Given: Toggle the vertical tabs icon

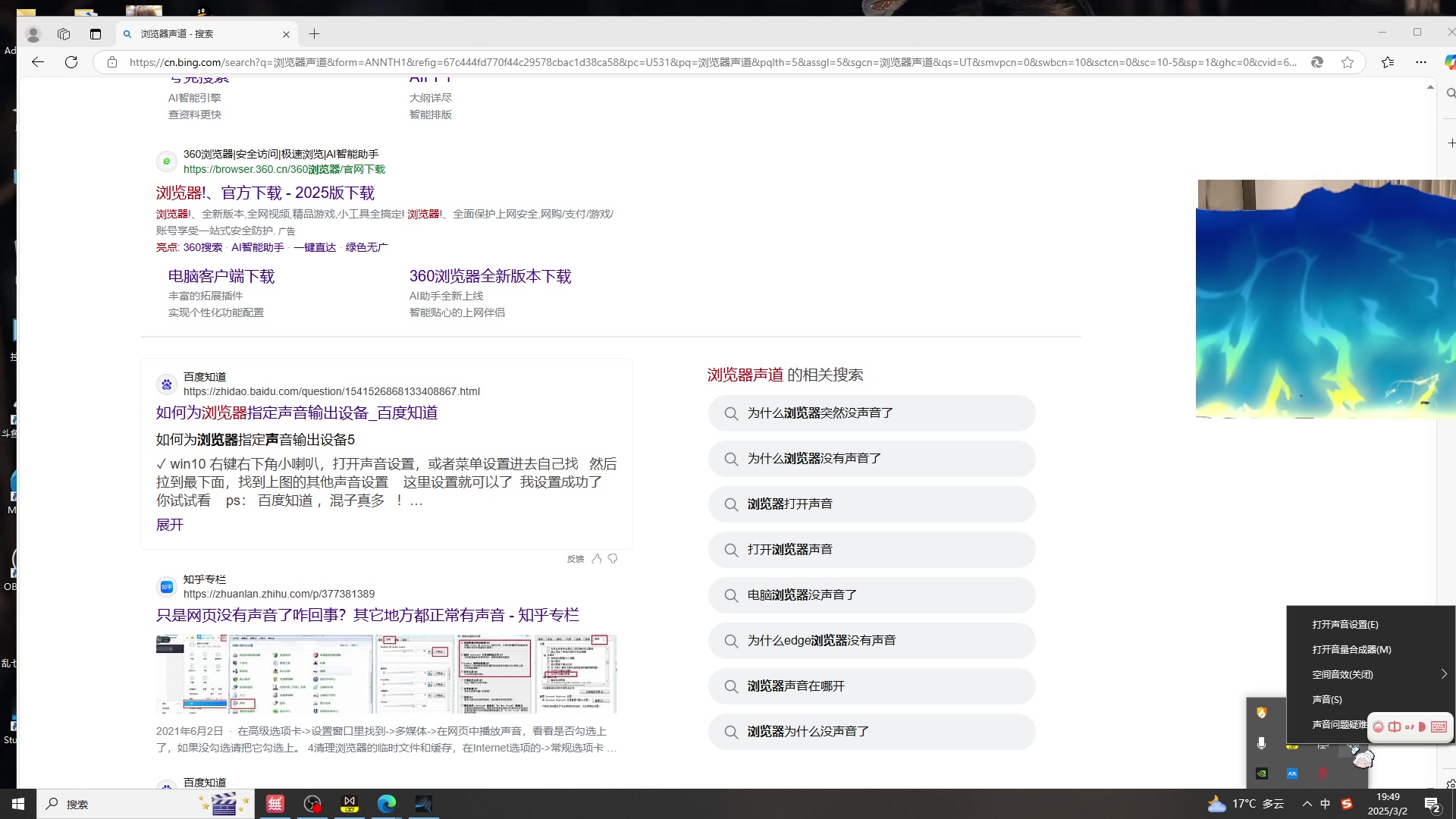Looking at the screenshot, I should click(x=95, y=34).
